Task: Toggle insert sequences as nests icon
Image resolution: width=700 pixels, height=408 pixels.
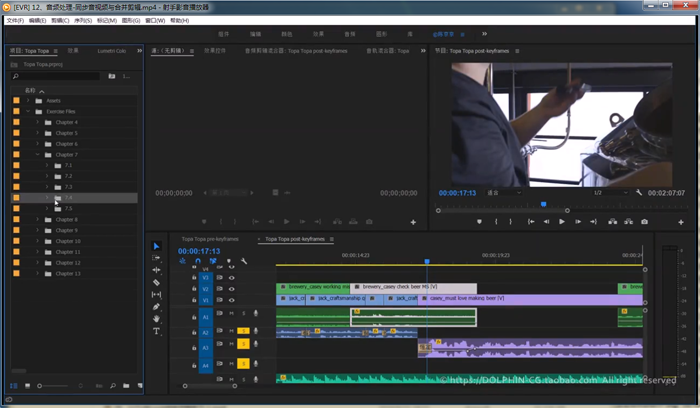Action: click(x=183, y=261)
